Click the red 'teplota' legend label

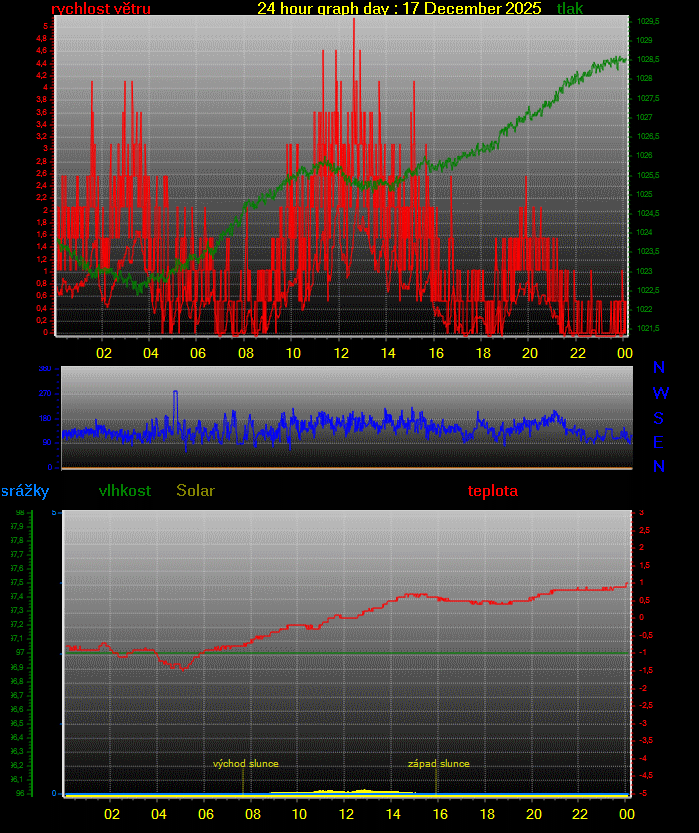tap(493, 491)
